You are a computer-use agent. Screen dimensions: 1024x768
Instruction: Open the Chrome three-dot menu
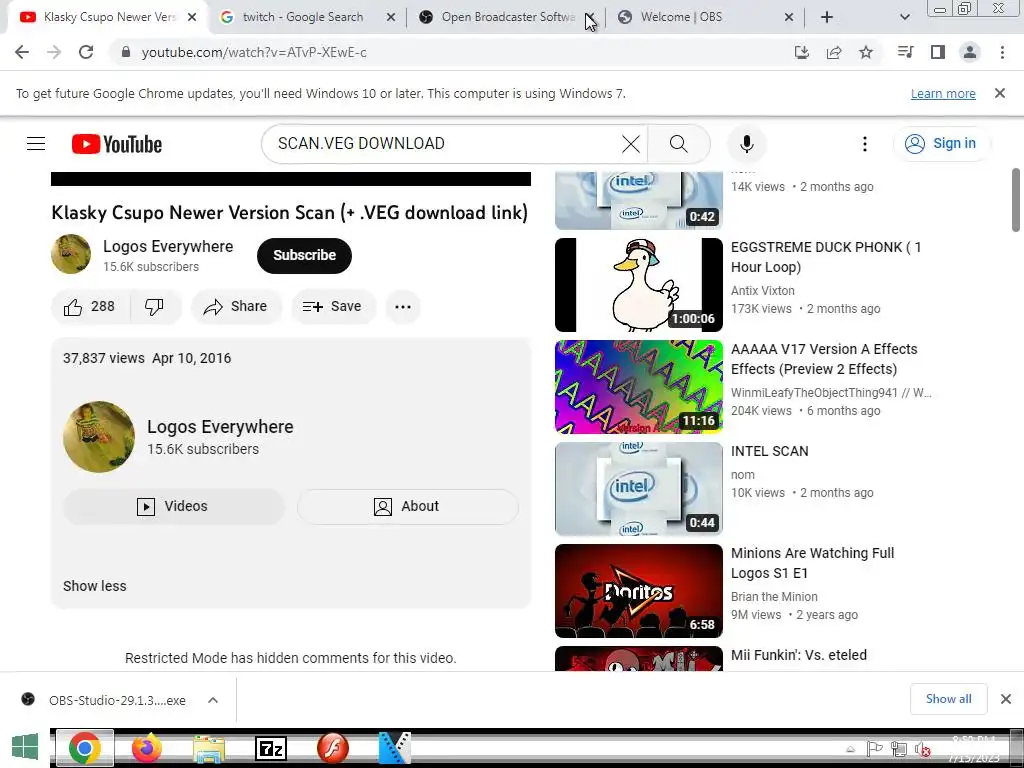[1002, 52]
